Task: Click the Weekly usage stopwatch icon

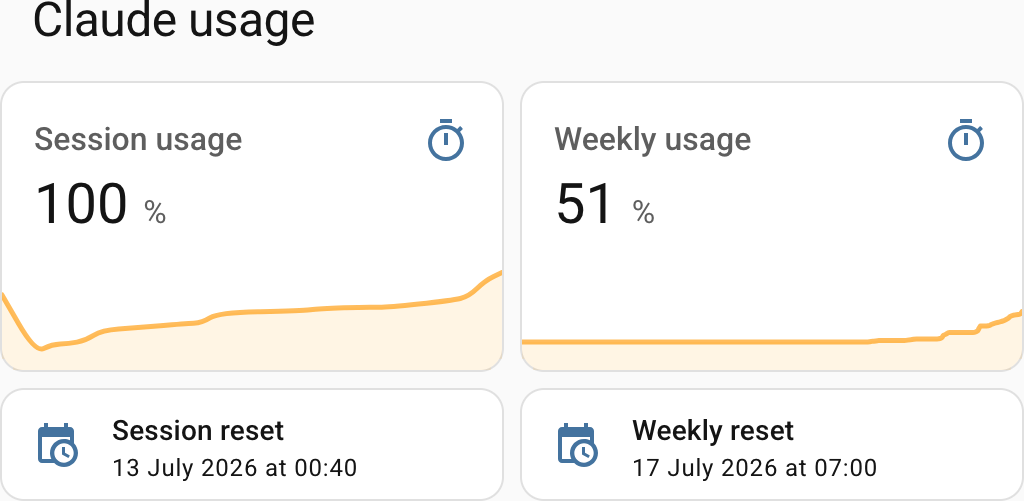Action: (966, 140)
